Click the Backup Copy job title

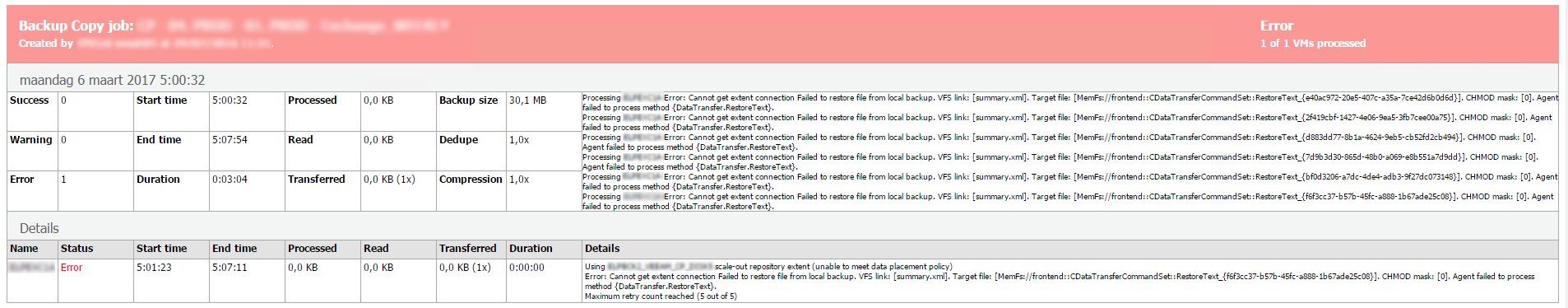click(234, 26)
